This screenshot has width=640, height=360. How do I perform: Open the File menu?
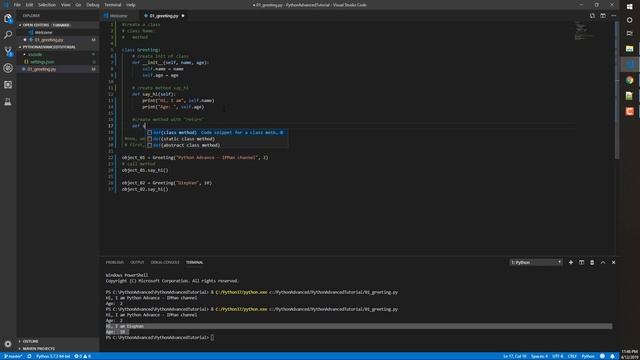tap(17, 5)
